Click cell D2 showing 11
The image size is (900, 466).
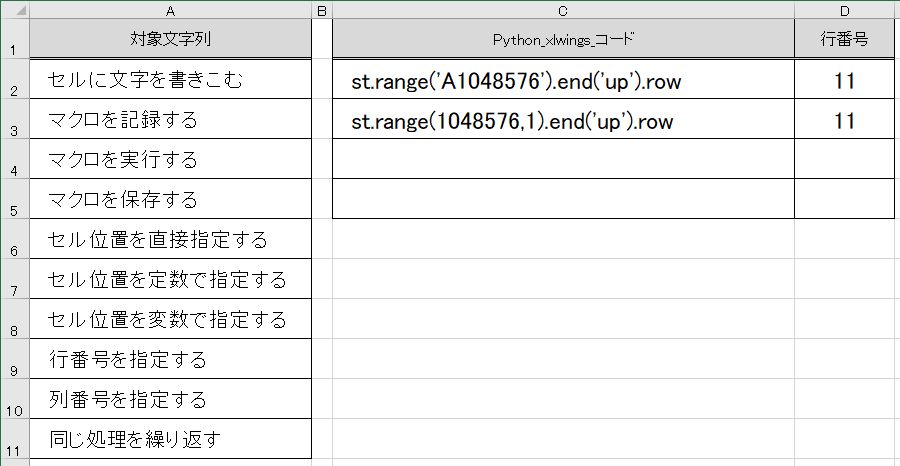[844, 79]
